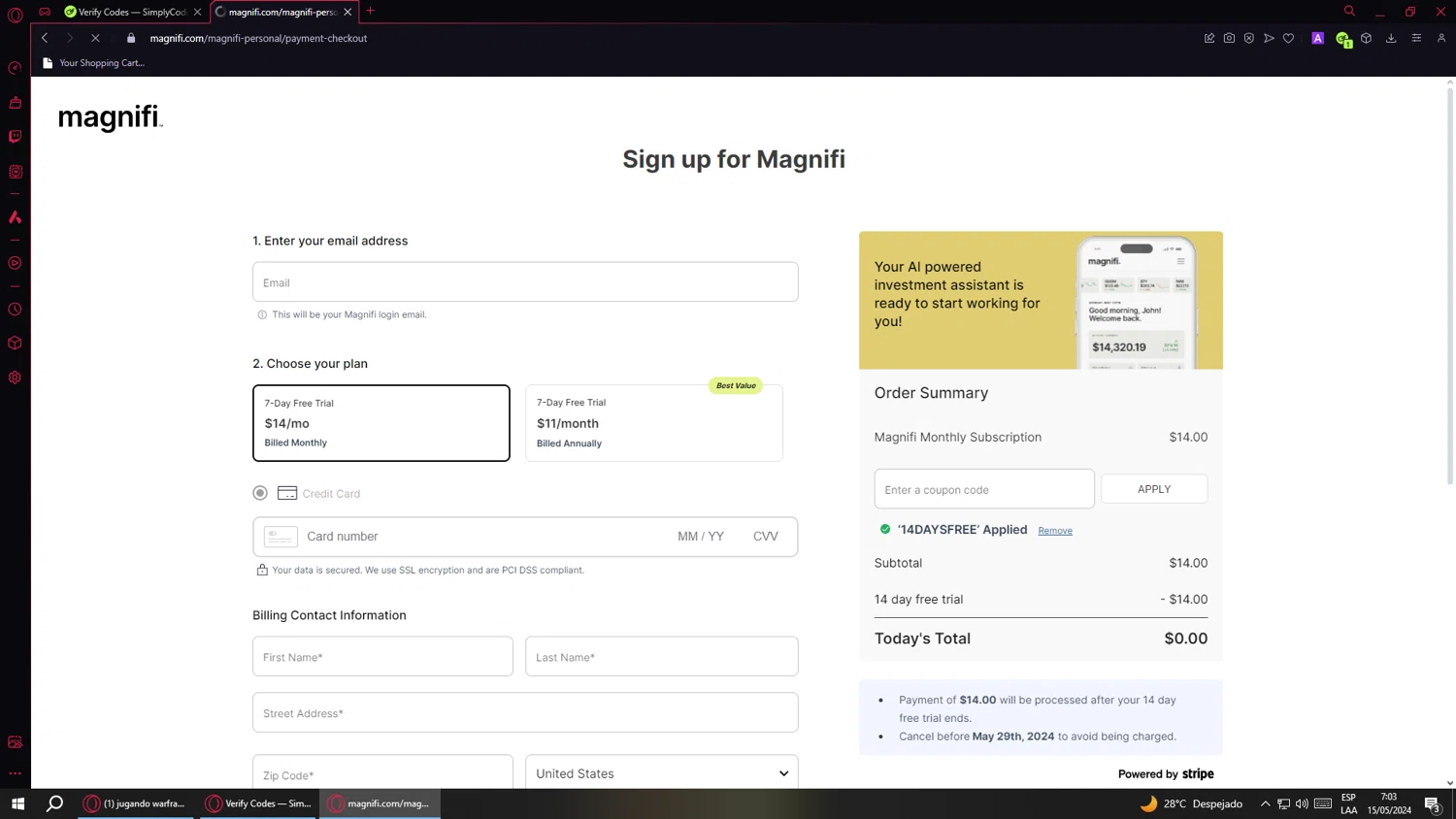This screenshot has width=1456, height=819.
Task: Click the image panel icon at sidebar bottom
Action: (x=15, y=742)
